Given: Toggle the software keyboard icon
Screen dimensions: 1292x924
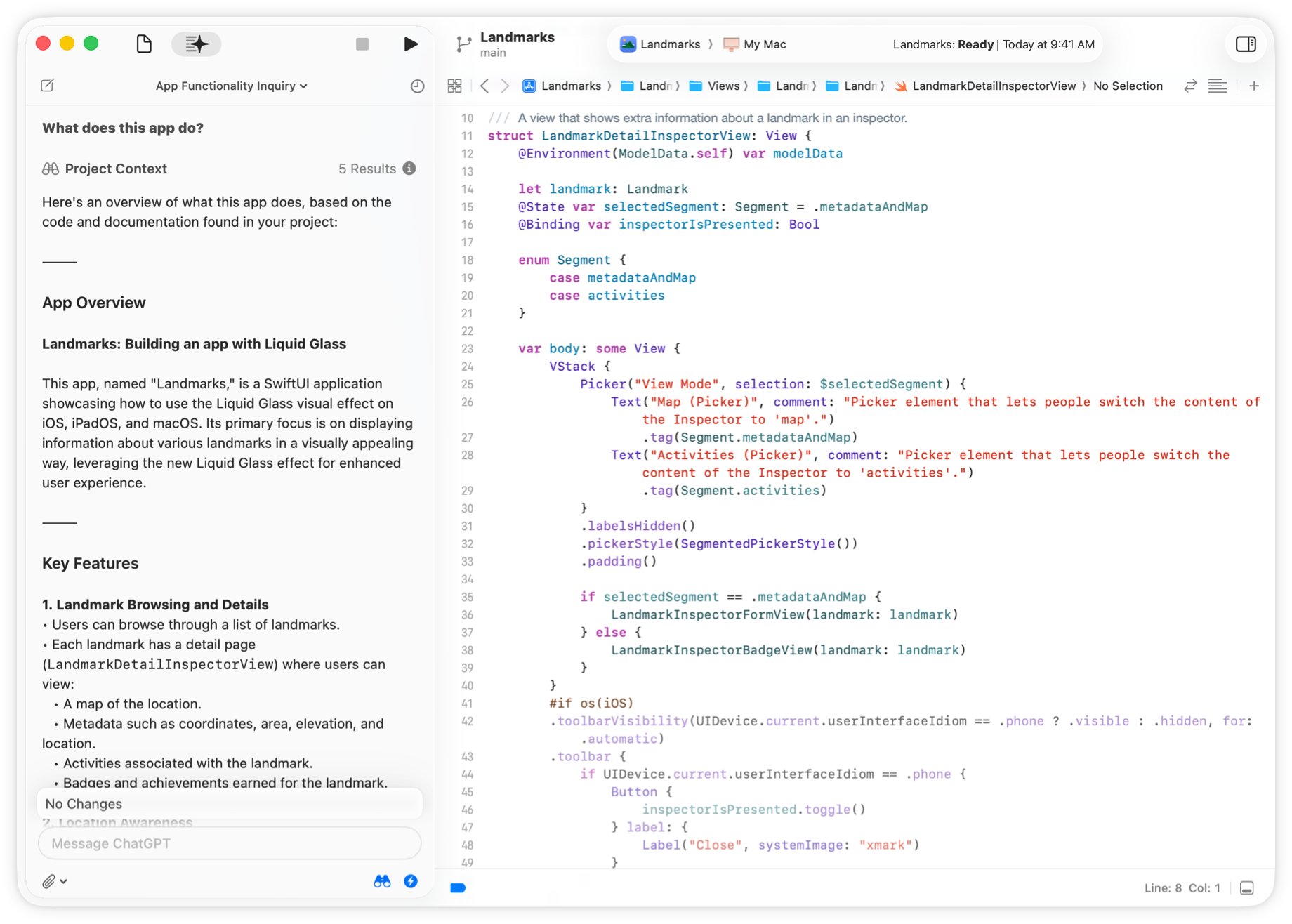Looking at the screenshot, I should click(1248, 887).
